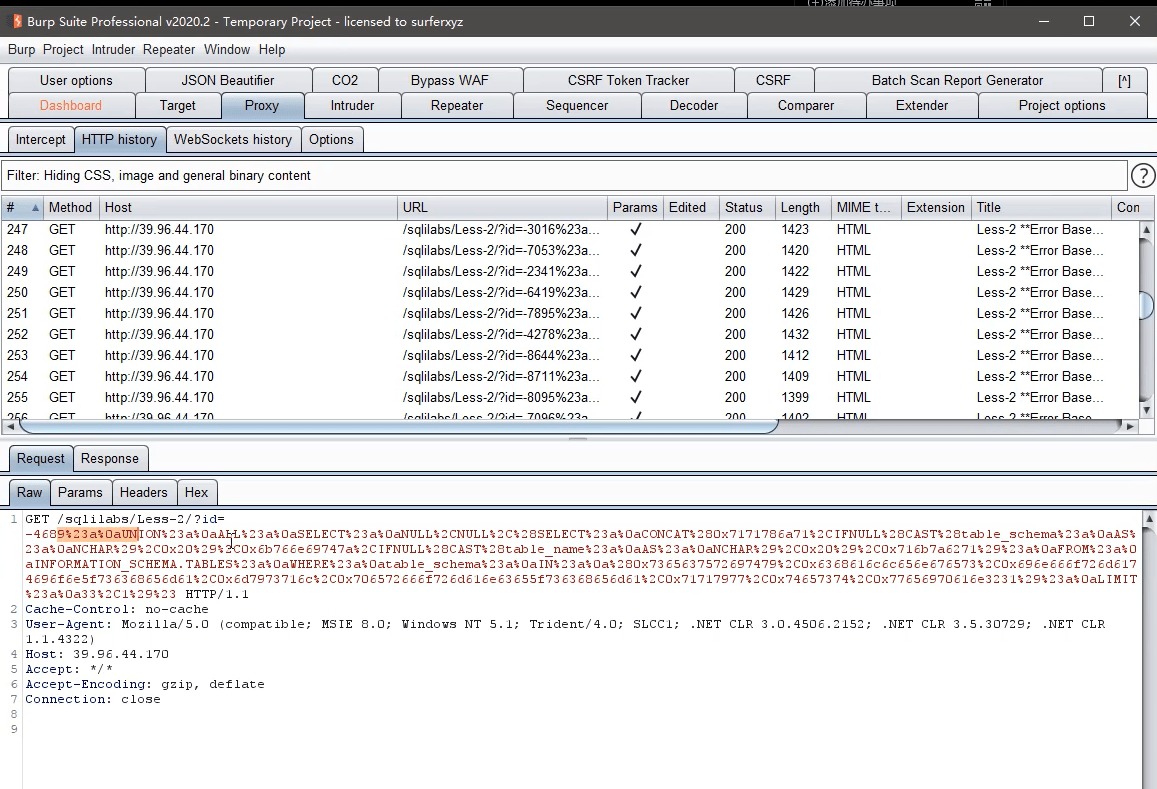This screenshot has width=1157, height=789.
Task: Click the horizontal scrollbar right arrow
Action: (x=1130, y=427)
